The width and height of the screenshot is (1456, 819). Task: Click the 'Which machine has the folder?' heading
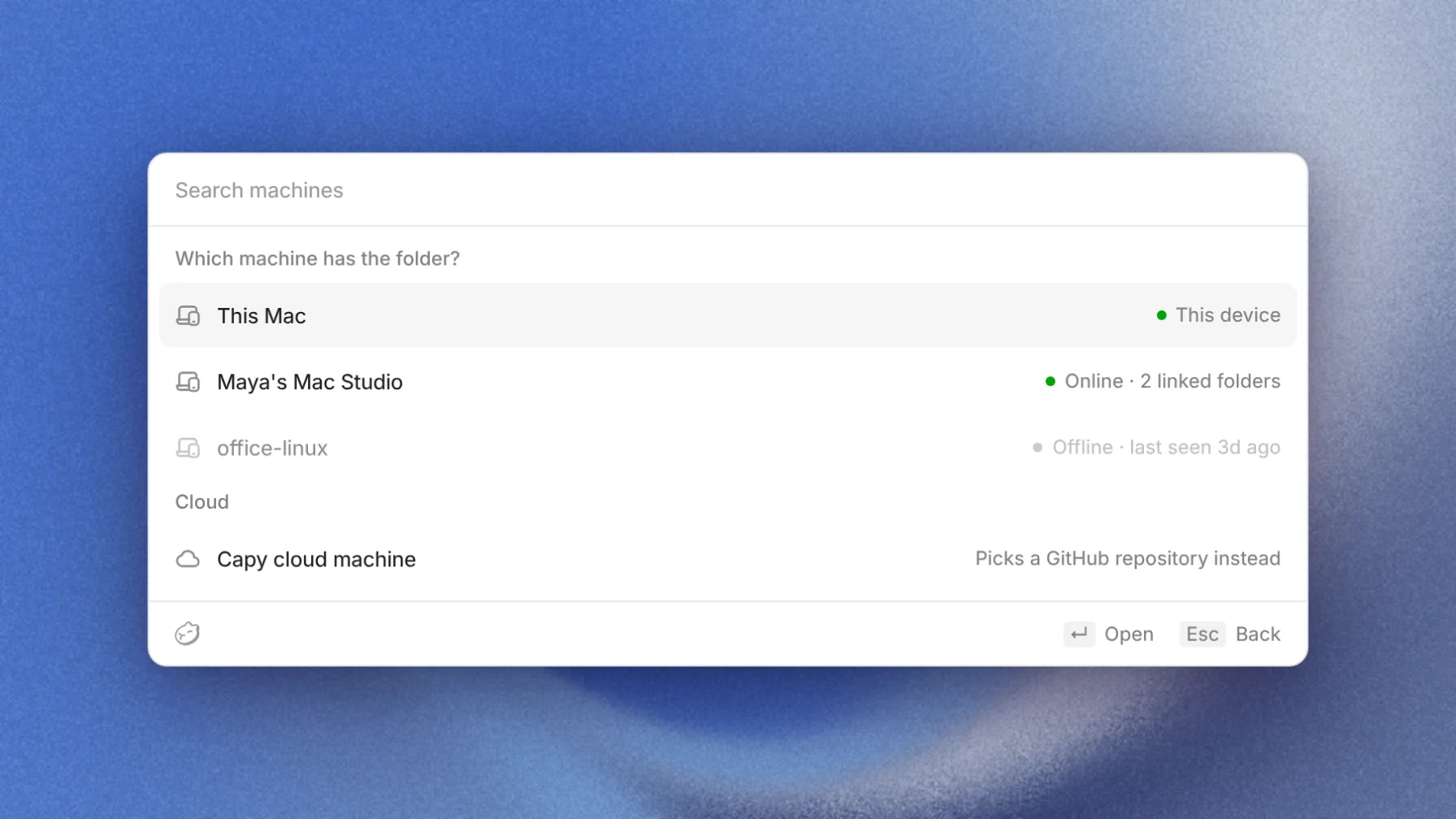318,258
